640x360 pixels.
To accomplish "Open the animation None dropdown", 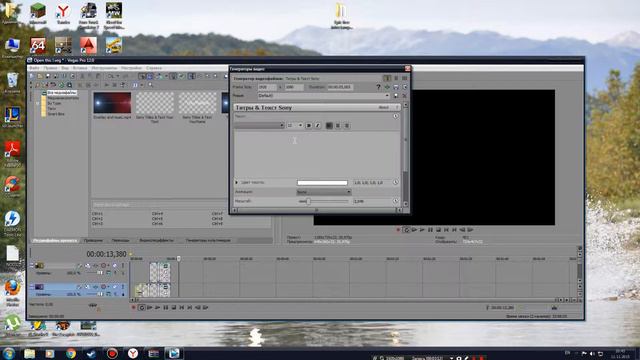I will (323, 192).
